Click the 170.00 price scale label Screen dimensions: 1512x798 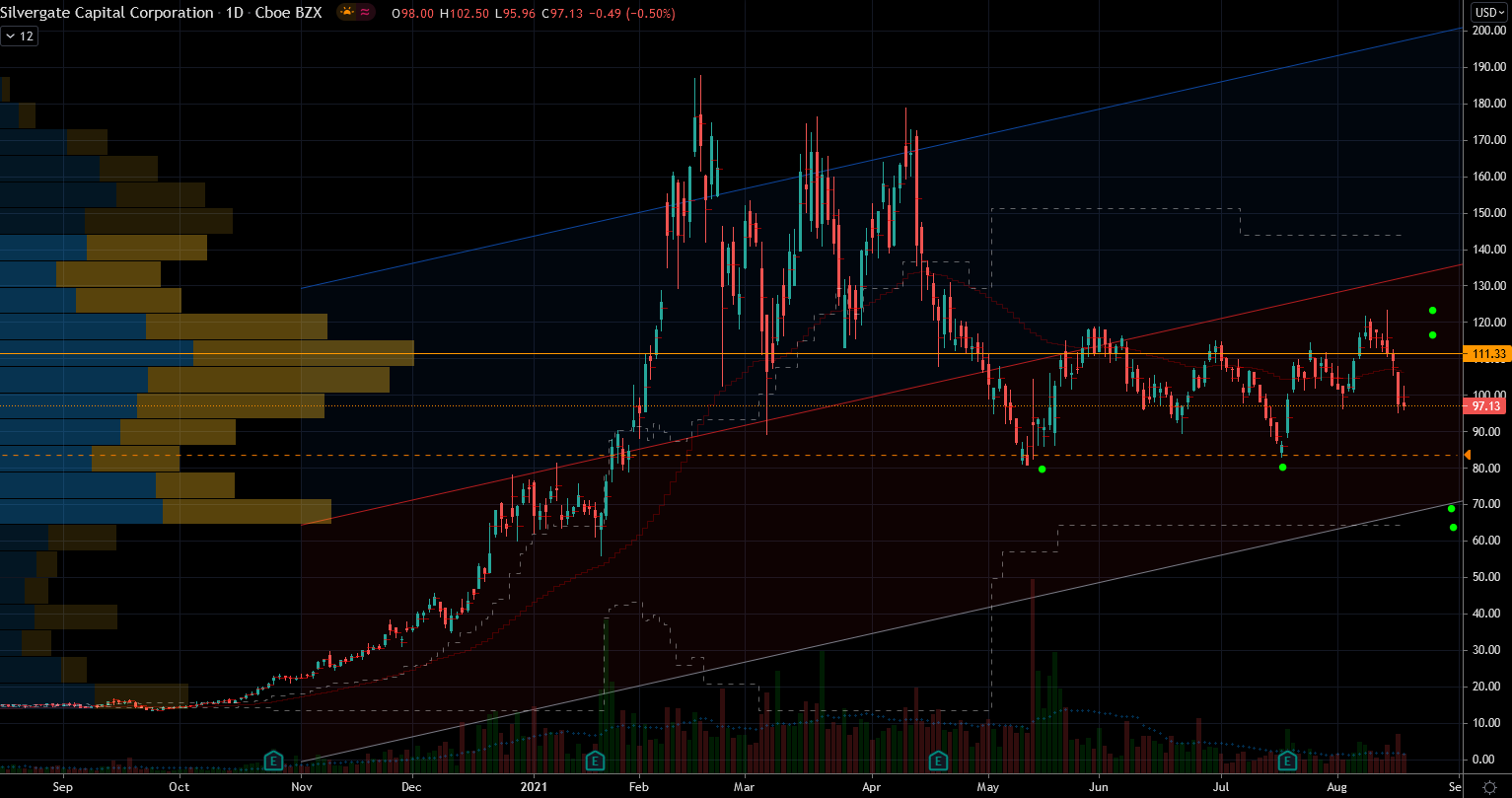point(1488,140)
